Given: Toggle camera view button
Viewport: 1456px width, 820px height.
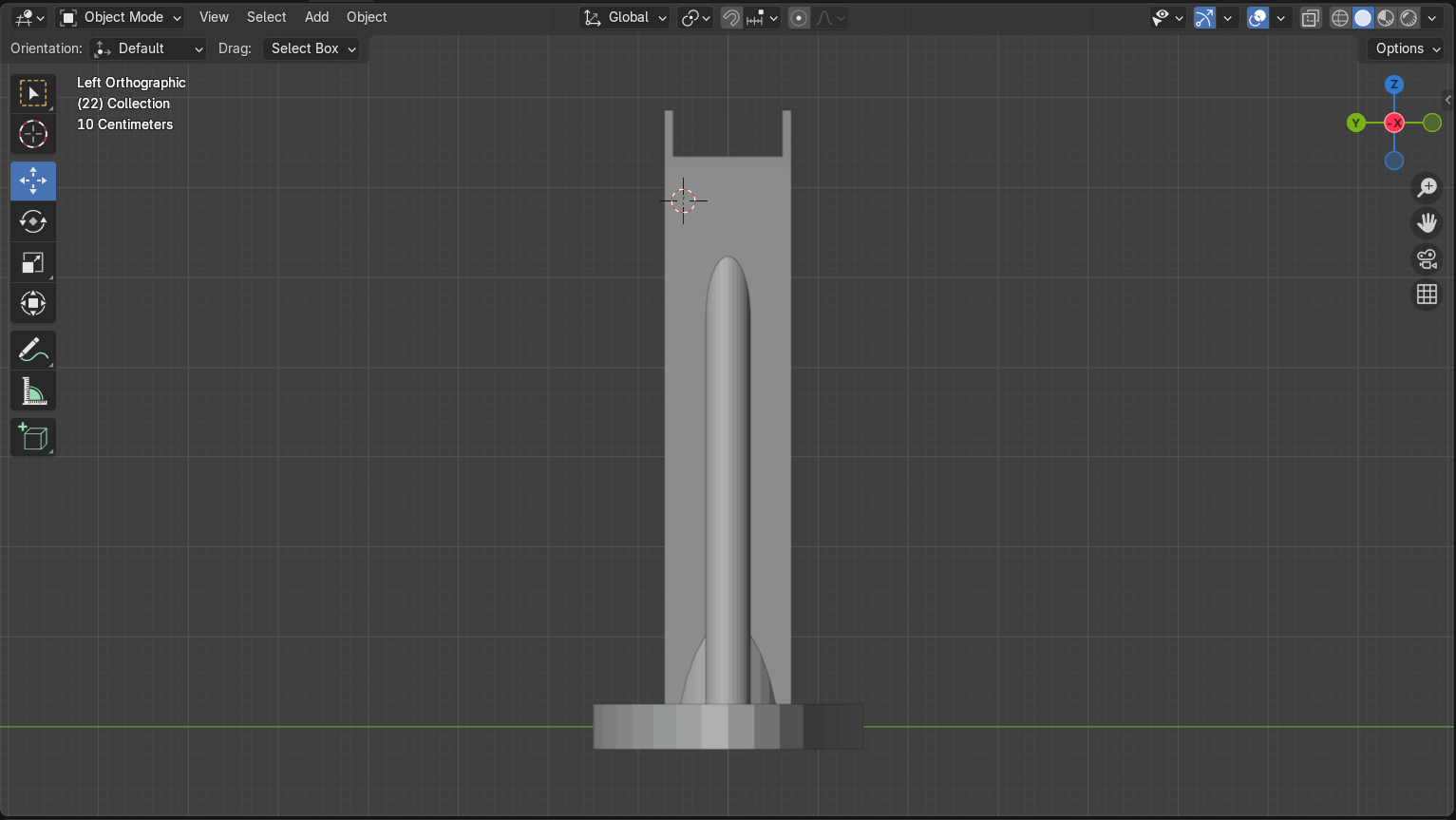Looking at the screenshot, I should point(1427,258).
